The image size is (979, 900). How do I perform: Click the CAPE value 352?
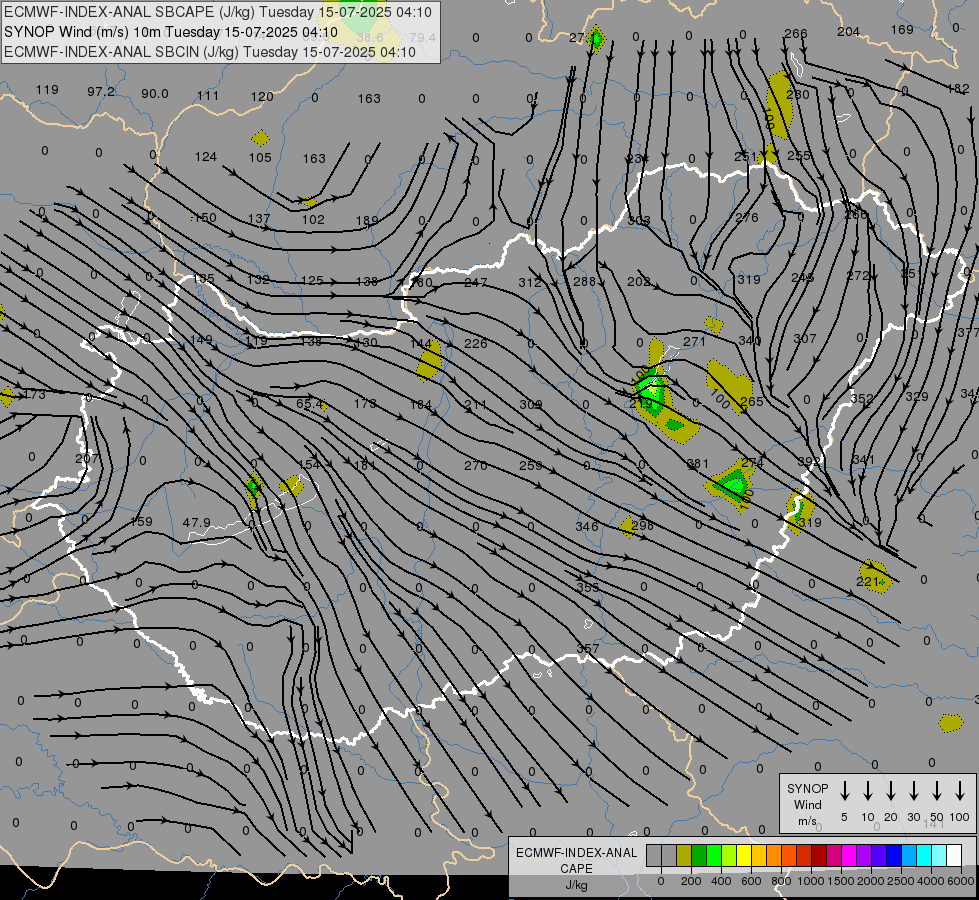[x=862, y=398]
